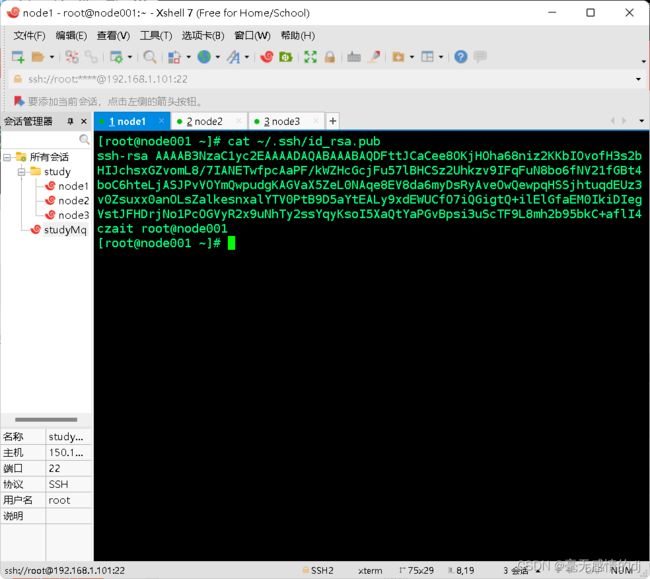
Task: Click the font toolbar icon
Action: (233, 57)
